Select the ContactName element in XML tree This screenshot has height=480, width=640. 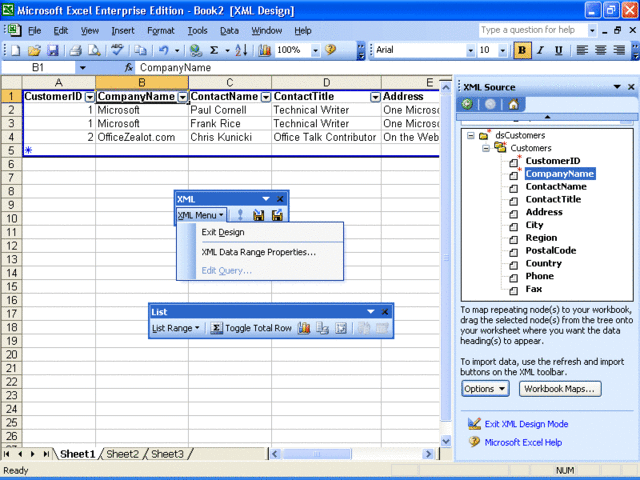(556, 187)
